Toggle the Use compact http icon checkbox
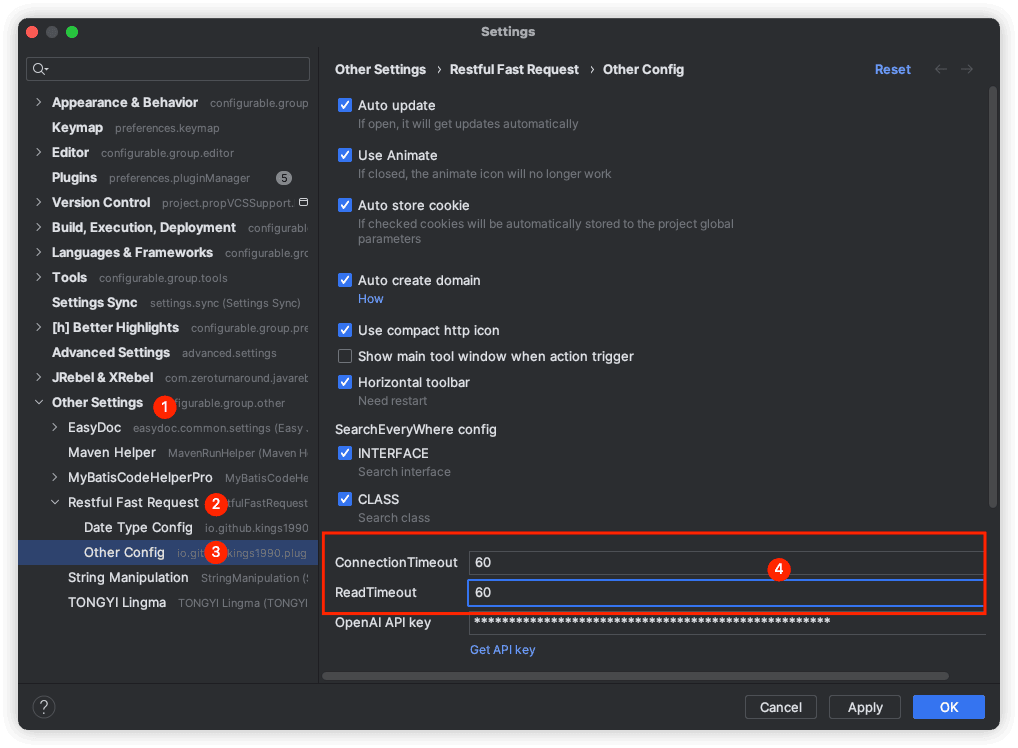 pos(345,330)
